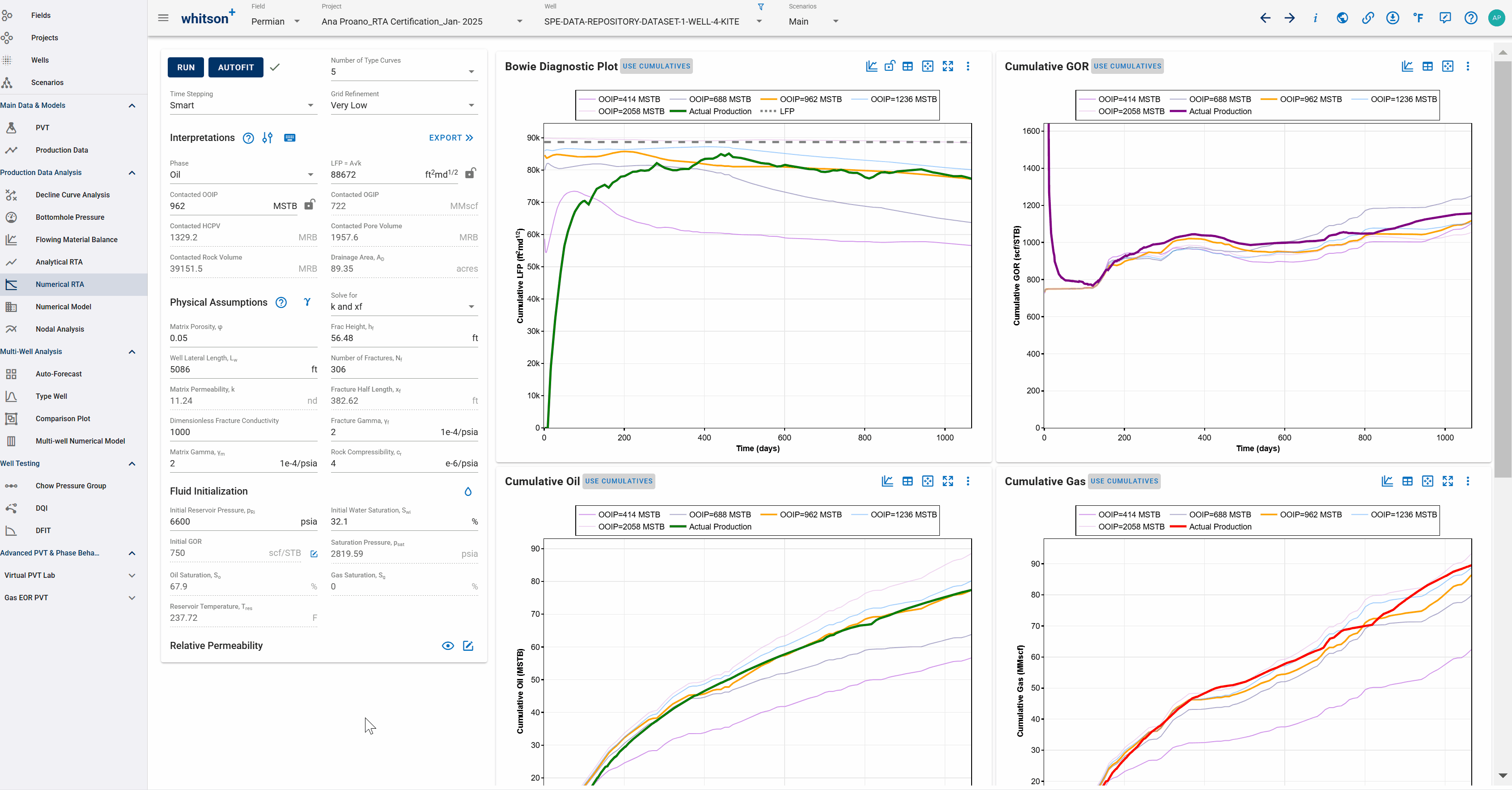1512x790 pixels.
Task: Toggle Fahrenheit units icon in top bar
Action: (1418, 18)
